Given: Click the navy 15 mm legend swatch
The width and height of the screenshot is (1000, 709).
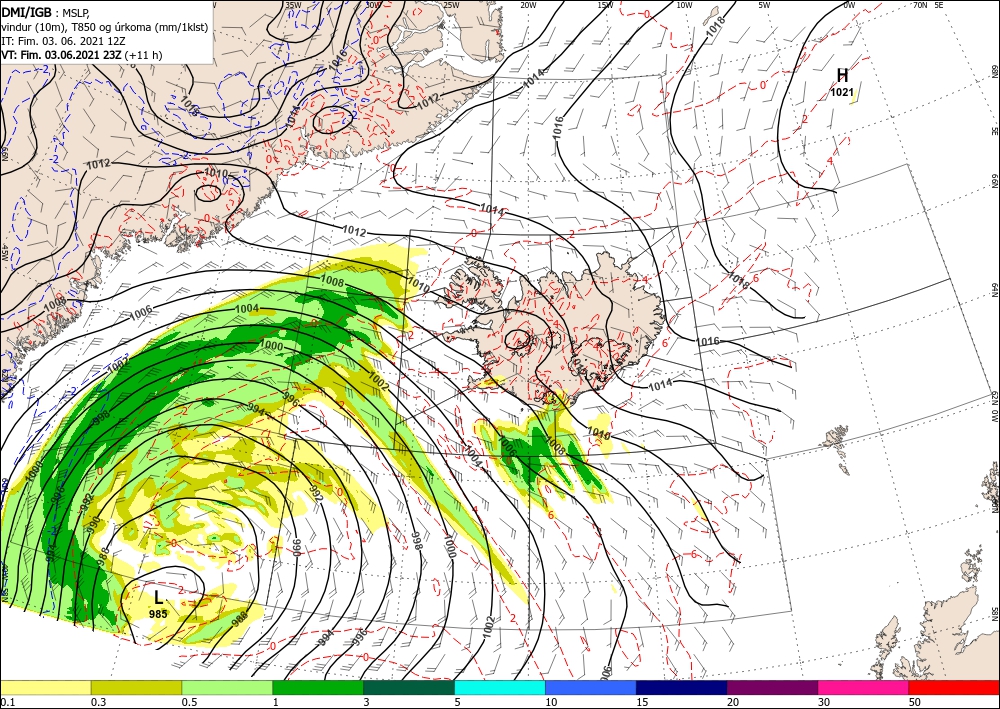Looking at the screenshot, I should (x=682, y=687).
